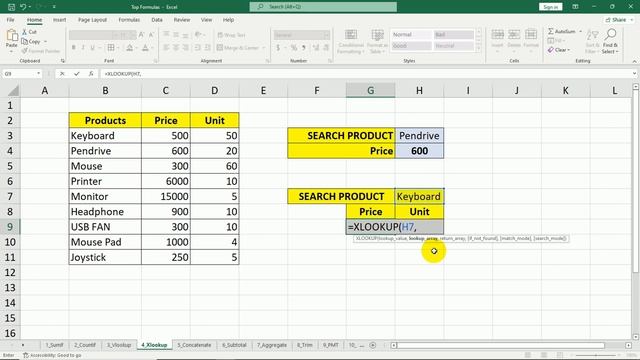640x360 pixels.
Task: Click the Format Painter brush
Action: (x=41, y=51)
